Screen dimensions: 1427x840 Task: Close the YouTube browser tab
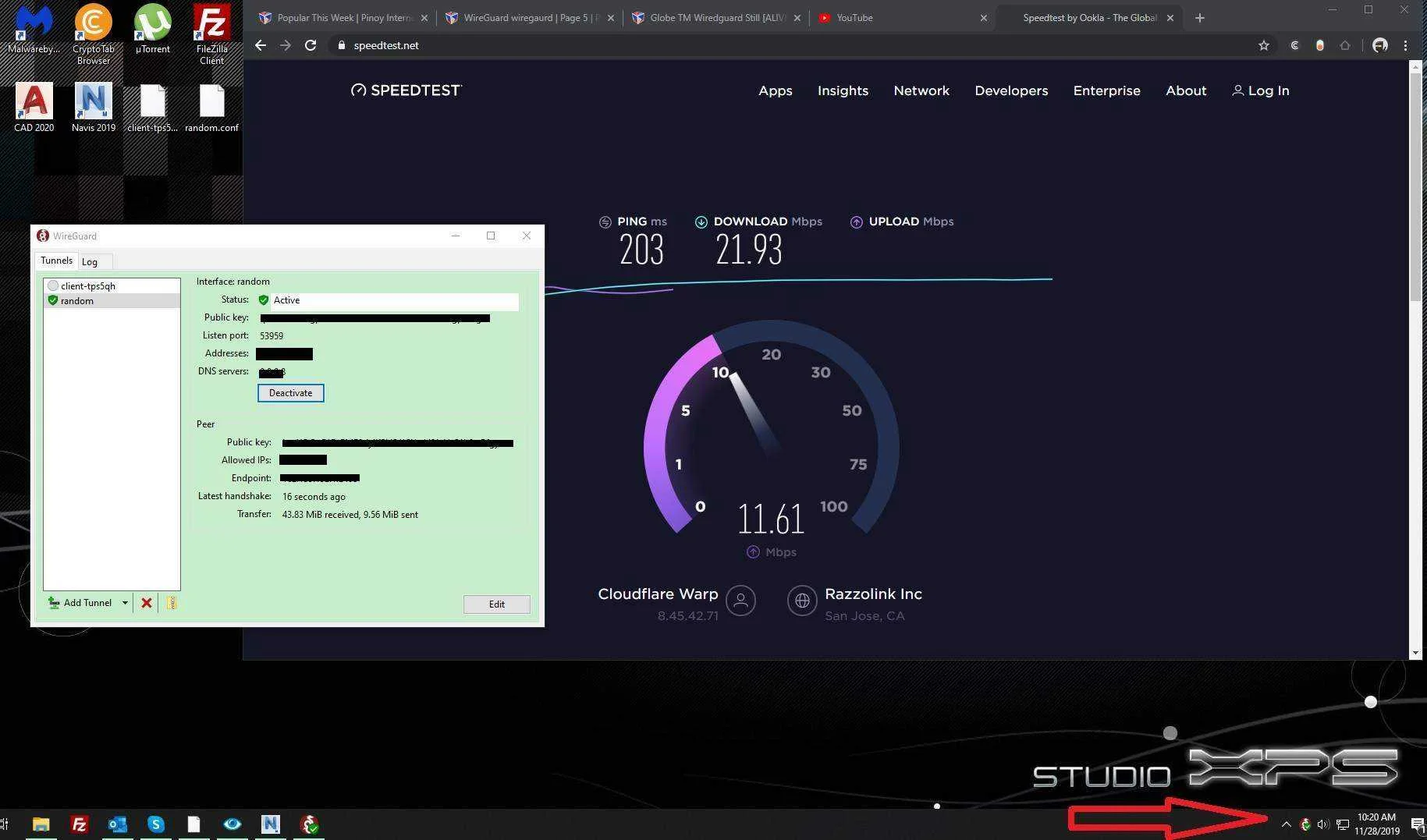[983, 18]
